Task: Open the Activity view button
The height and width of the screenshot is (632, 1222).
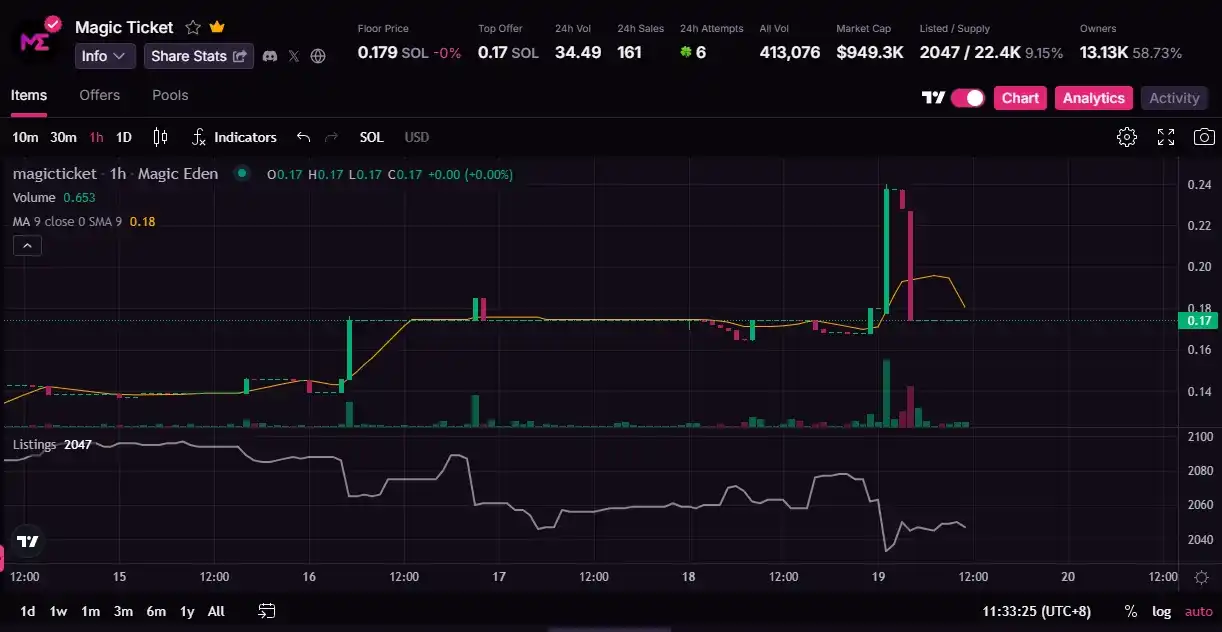Action: 1174,98
